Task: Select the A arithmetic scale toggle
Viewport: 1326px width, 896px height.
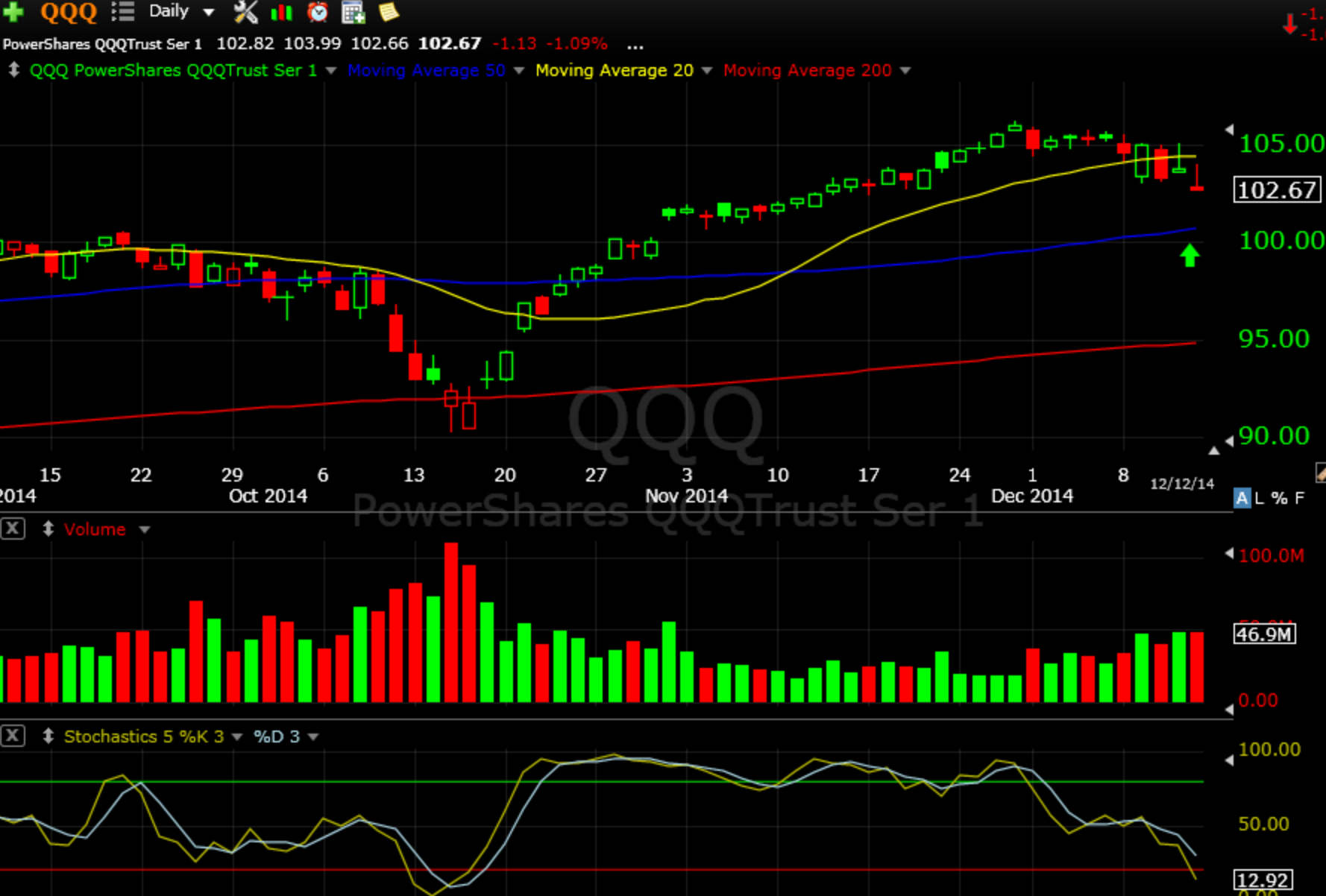Action: point(1242,498)
